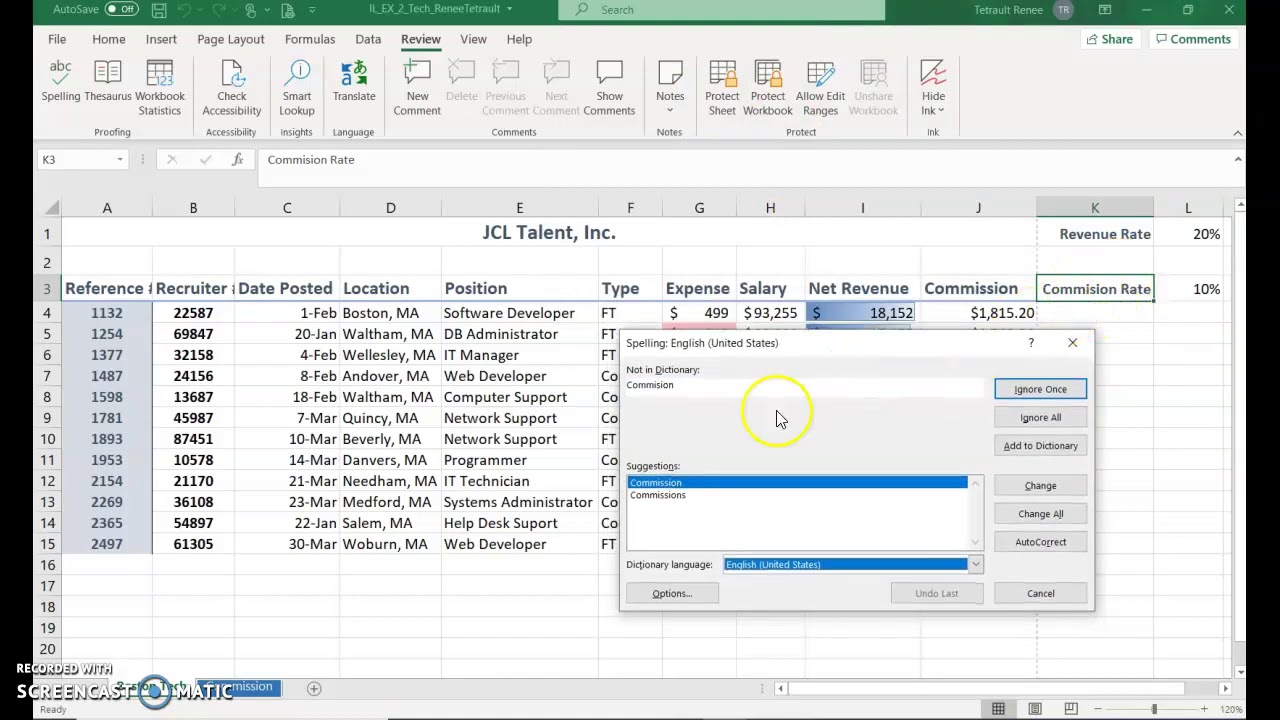Collapse the ribbon with chevron
This screenshot has width=1280, height=720.
pos(1238,133)
